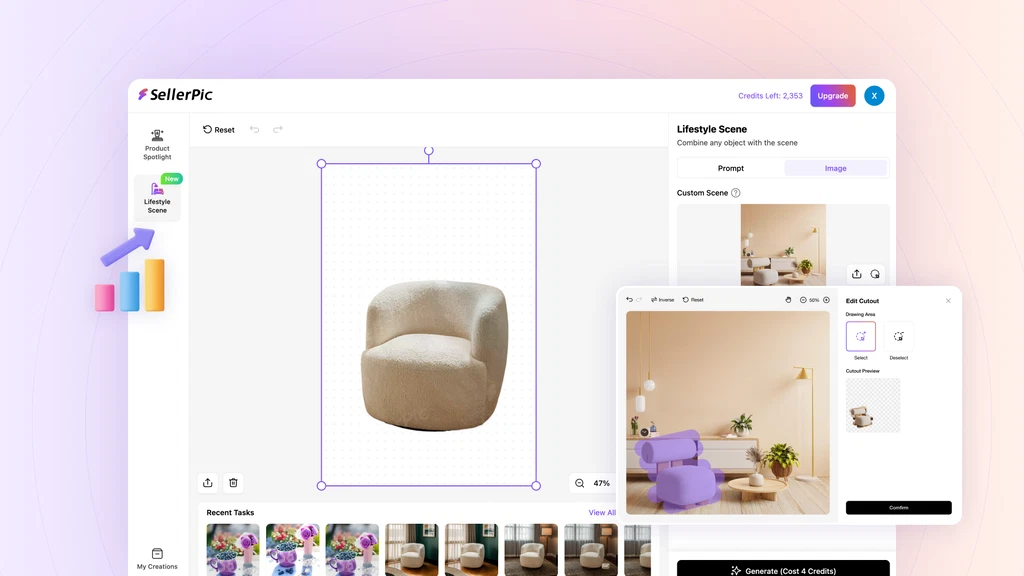The height and width of the screenshot is (576, 1024).
Task: Open the upload icon on Custom Scene image
Action: pyautogui.click(x=856, y=273)
